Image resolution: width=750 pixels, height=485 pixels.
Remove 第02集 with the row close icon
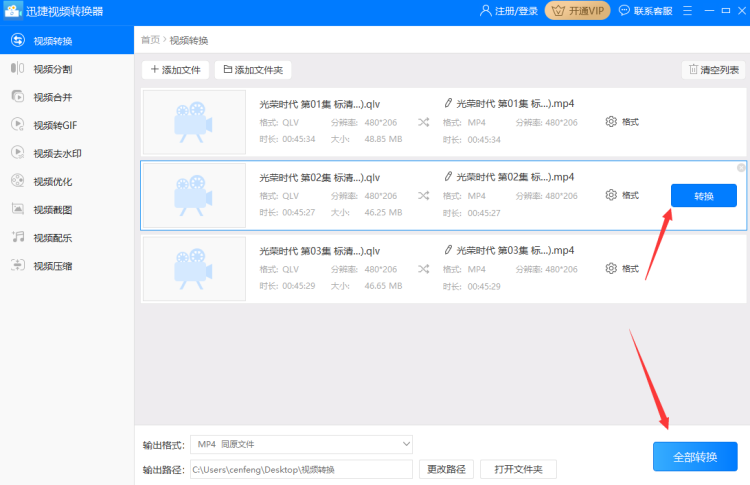741,167
